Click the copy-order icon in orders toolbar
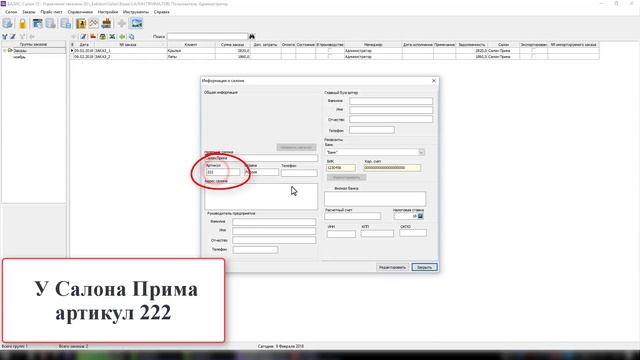 point(131,37)
